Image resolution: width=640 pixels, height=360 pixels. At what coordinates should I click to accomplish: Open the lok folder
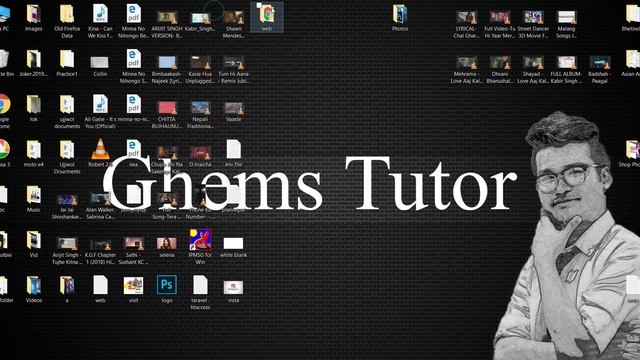pyautogui.click(x=33, y=104)
